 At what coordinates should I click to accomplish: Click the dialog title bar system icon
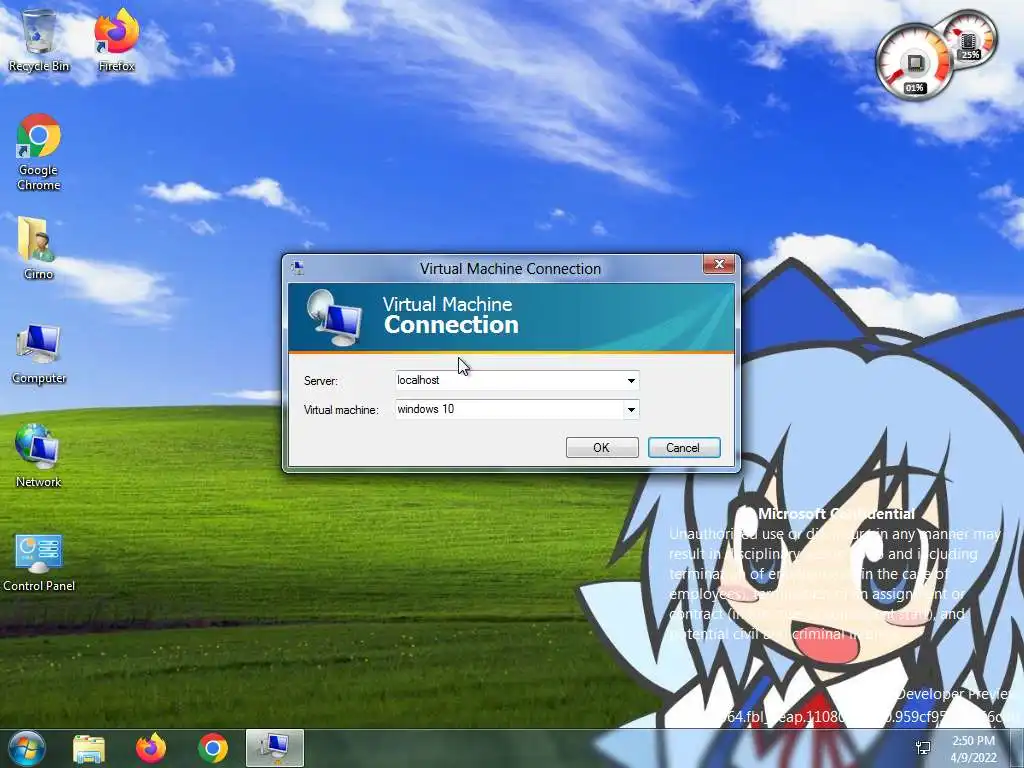297,268
